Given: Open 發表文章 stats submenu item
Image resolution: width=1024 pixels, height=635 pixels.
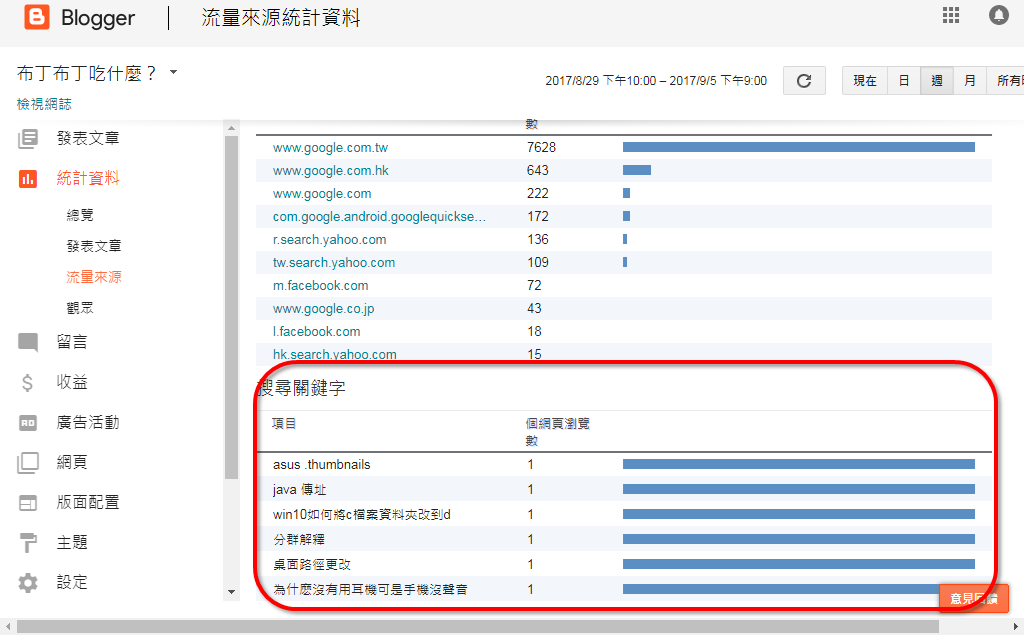Looking at the screenshot, I should click(x=94, y=246).
